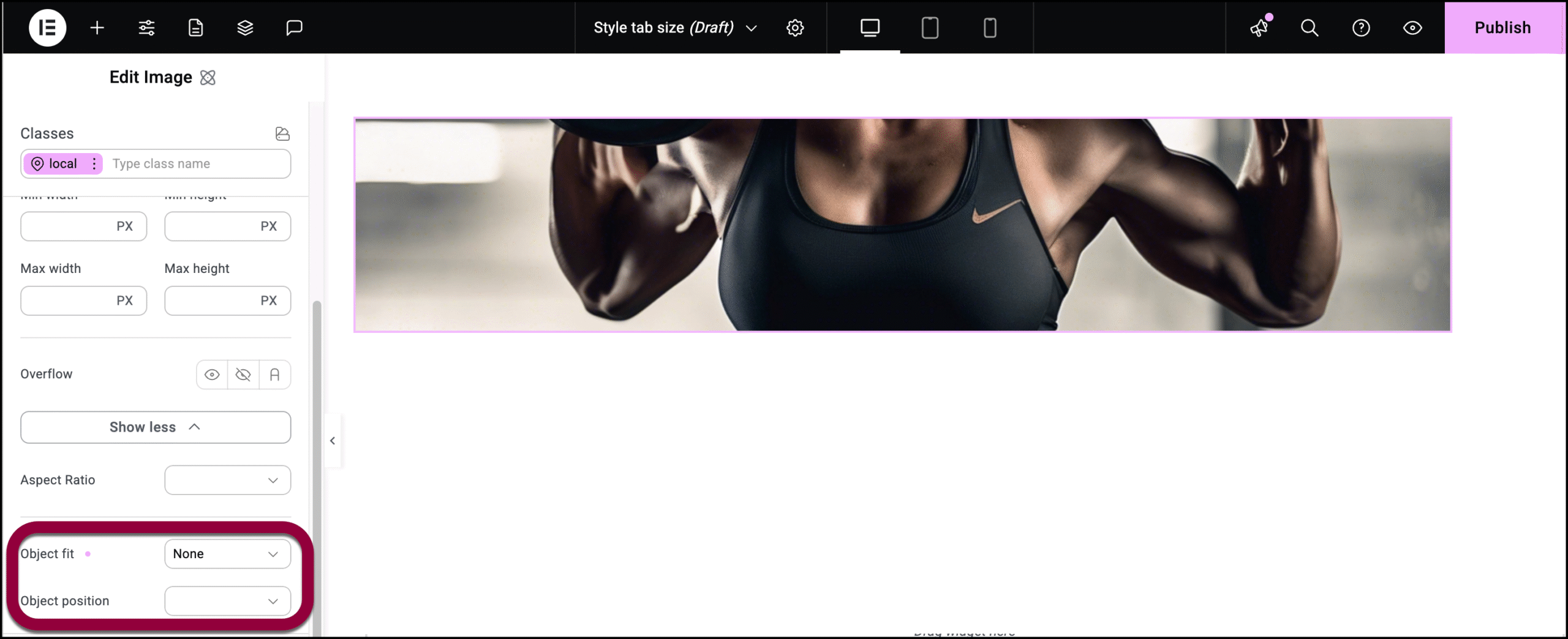1568x639 pixels.
Task: Open the Notes comment icon
Action: pyautogui.click(x=295, y=28)
